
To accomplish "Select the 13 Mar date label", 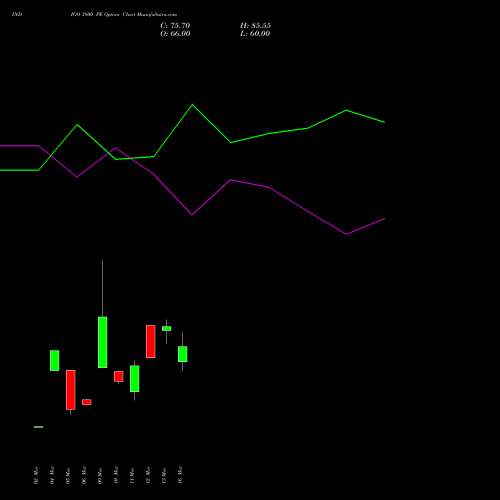I will coord(164,475).
